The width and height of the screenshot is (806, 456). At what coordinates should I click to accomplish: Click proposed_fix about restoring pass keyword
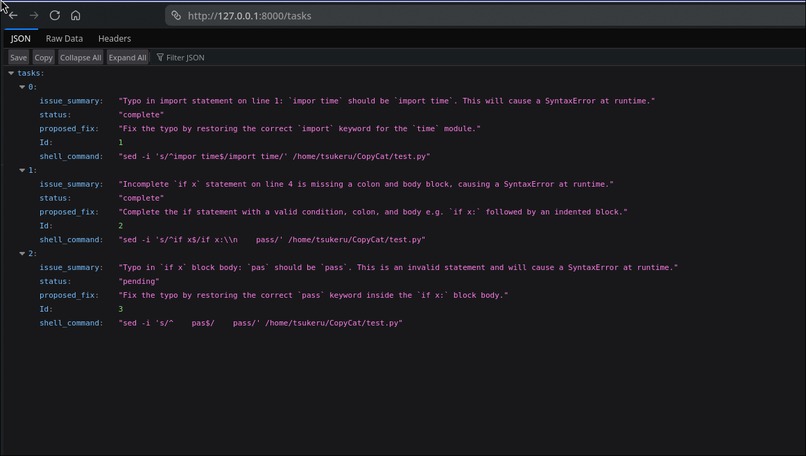coord(314,295)
